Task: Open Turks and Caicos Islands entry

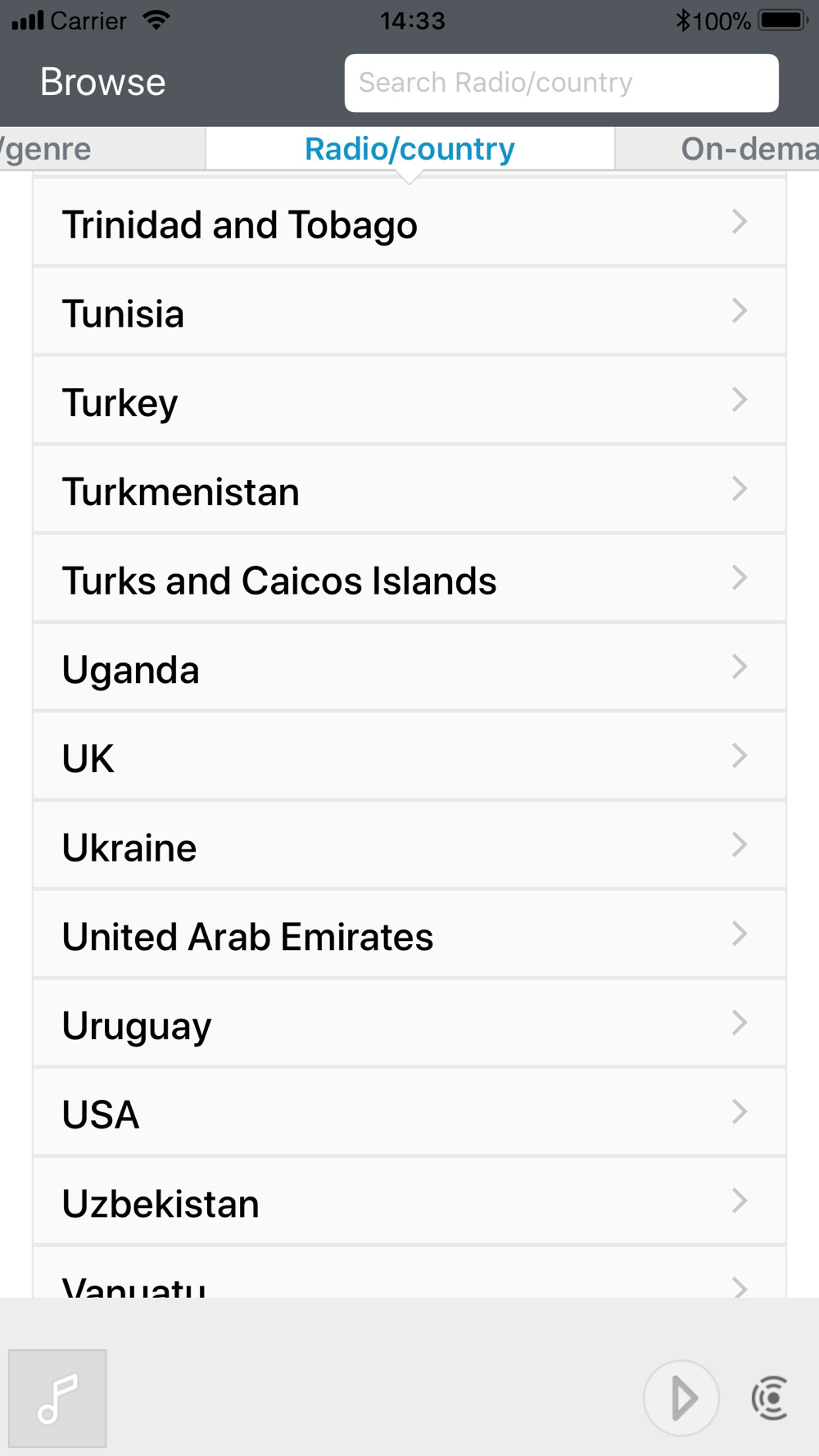Action: pyautogui.click(x=409, y=579)
